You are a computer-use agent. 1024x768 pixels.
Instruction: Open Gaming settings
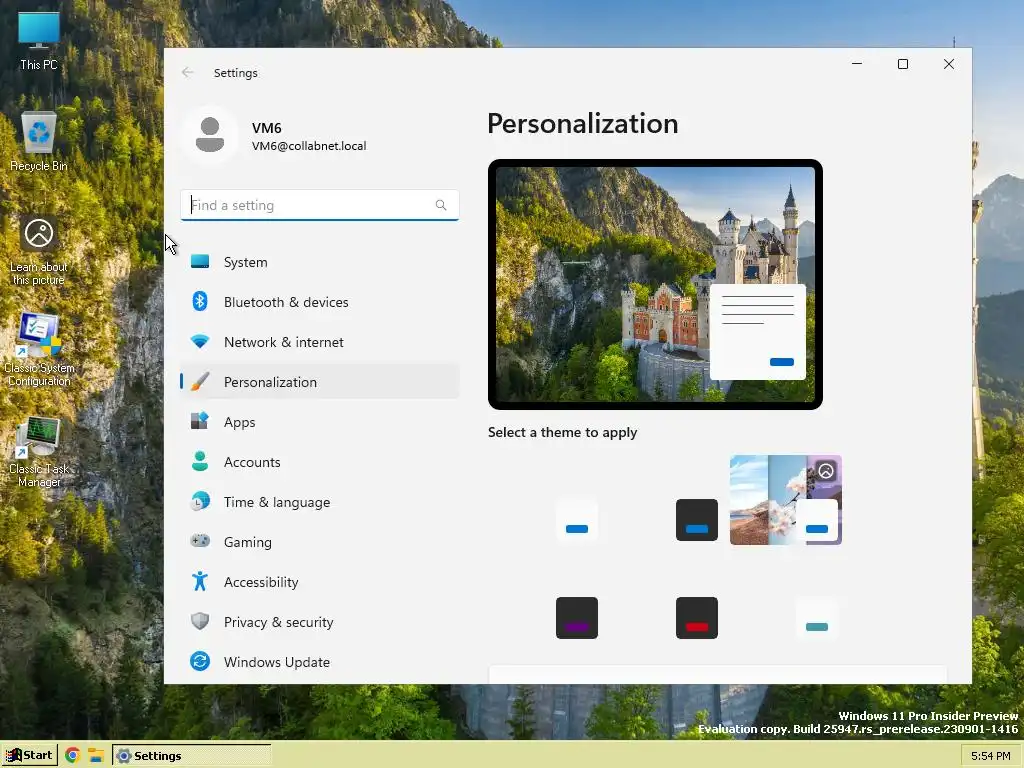click(319, 542)
